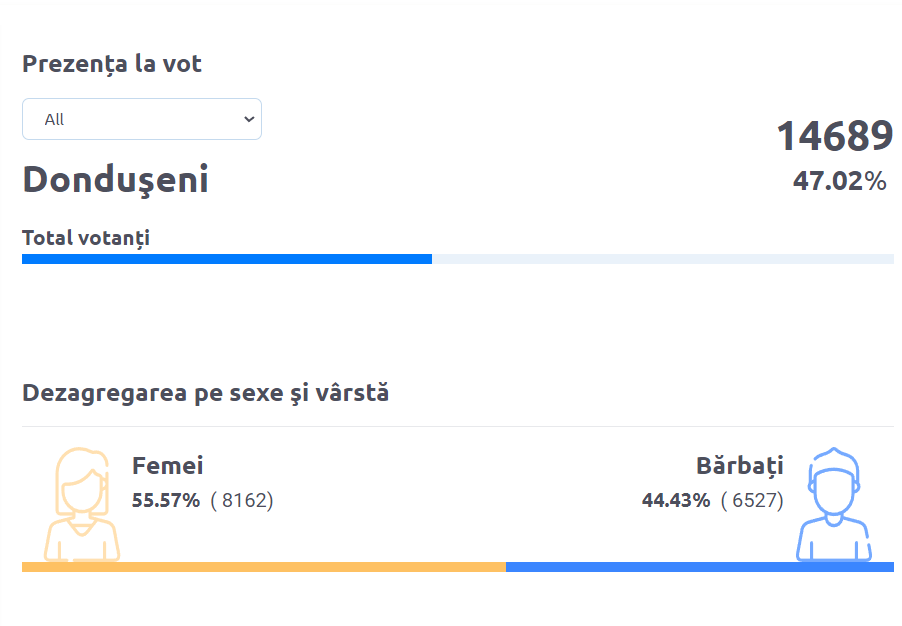
Task: Click the blue Total votanți progress bar
Action: point(227,259)
